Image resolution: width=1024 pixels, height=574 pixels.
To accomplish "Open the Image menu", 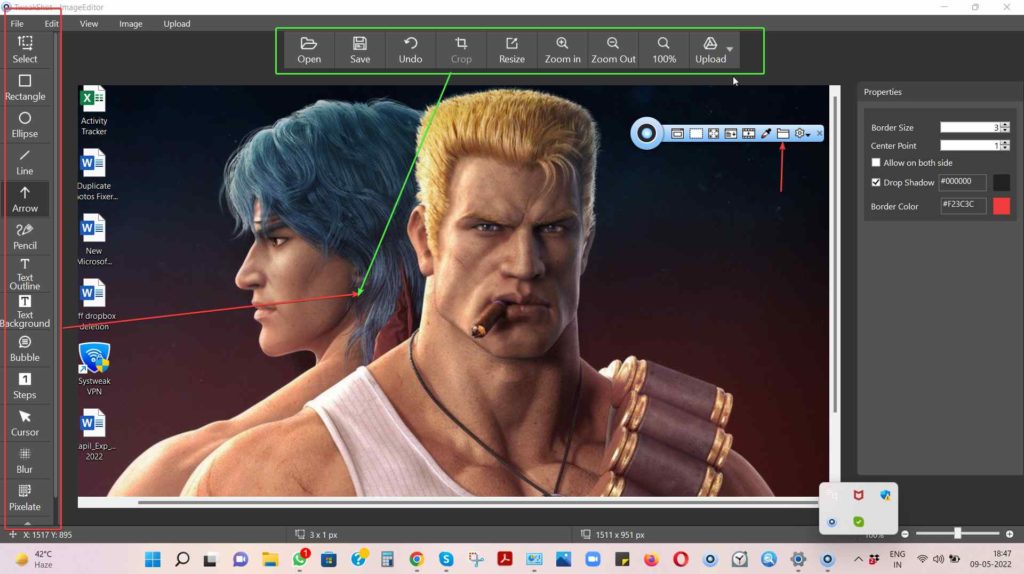I will point(131,24).
